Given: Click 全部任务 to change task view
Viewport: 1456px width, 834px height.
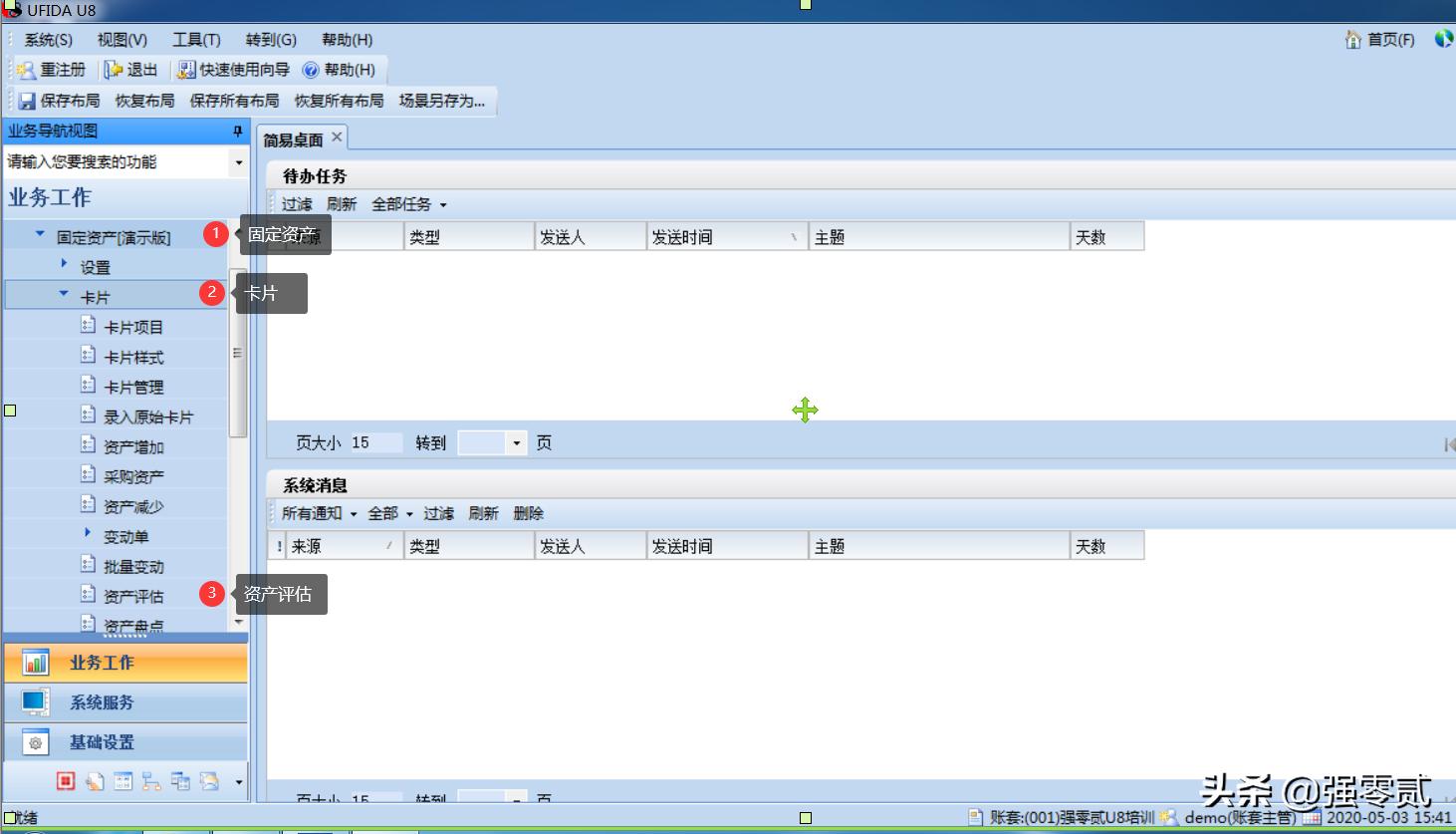Looking at the screenshot, I should click(x=402, y=203).
